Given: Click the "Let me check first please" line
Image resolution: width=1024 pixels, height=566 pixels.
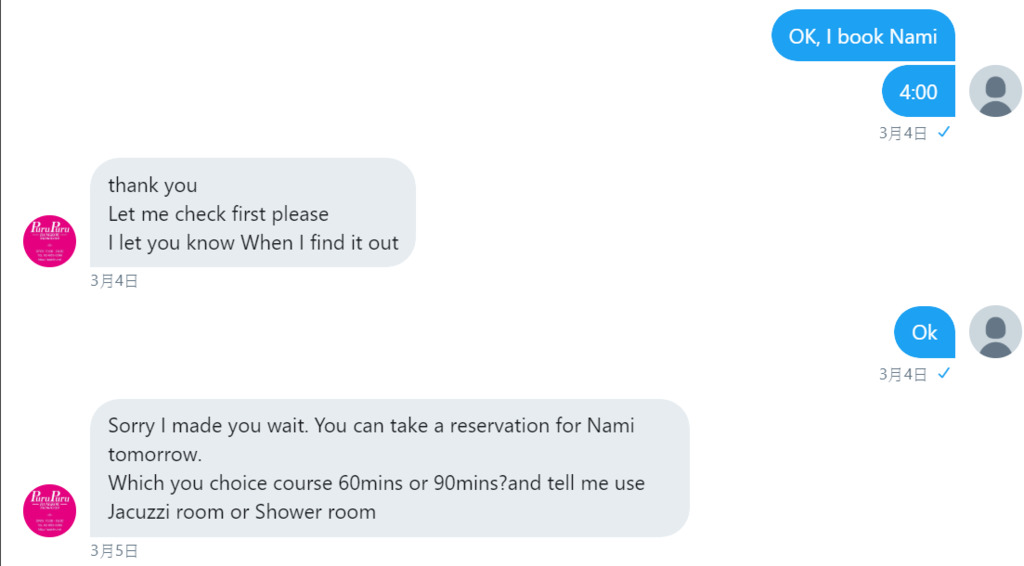Looking at the screenshot, I should (x=218, y=214).
